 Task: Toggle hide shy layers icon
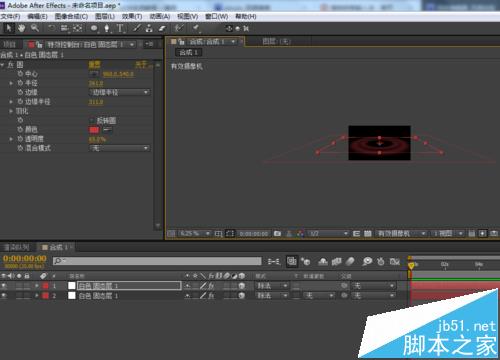coord(323,262)
